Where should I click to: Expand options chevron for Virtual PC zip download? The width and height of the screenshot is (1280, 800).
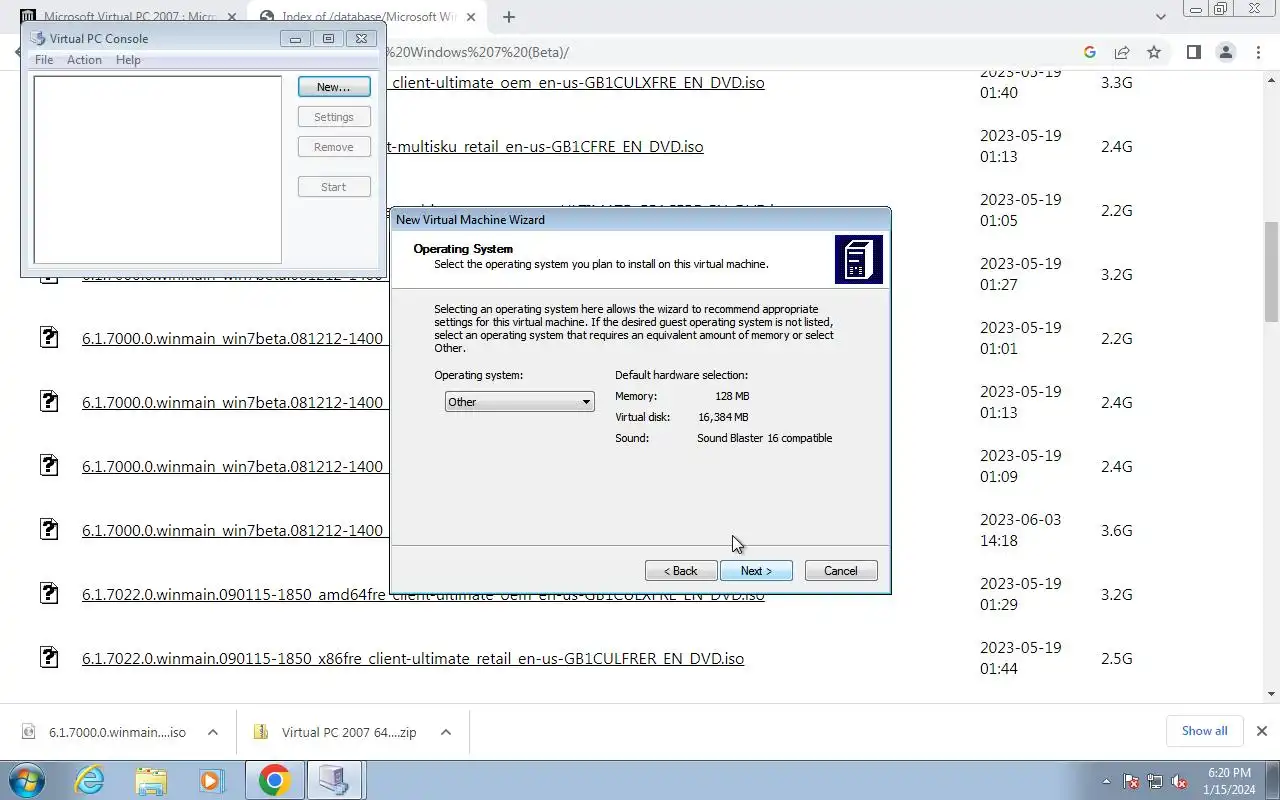(446, 732)
